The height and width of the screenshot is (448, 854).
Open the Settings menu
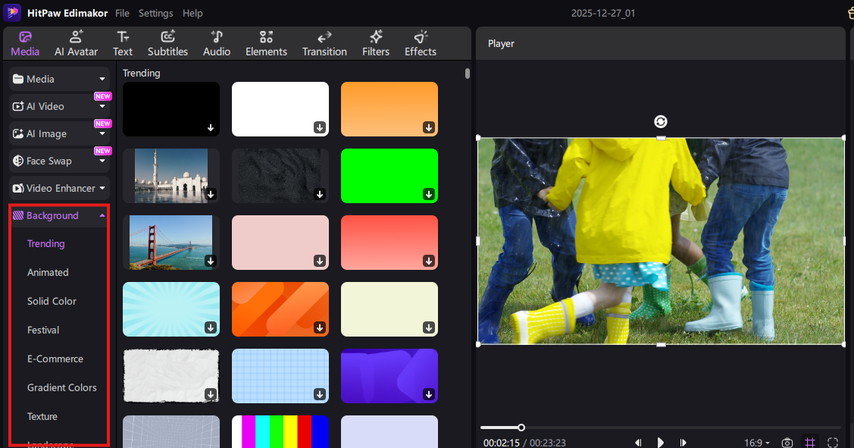tap(155, 13)
